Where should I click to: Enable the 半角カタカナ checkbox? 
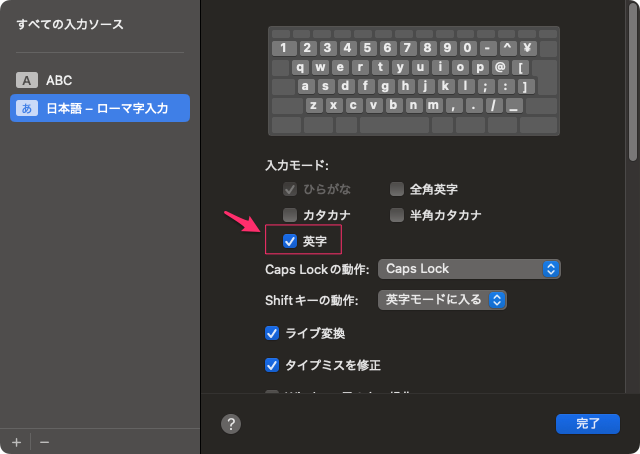point(397,215)
